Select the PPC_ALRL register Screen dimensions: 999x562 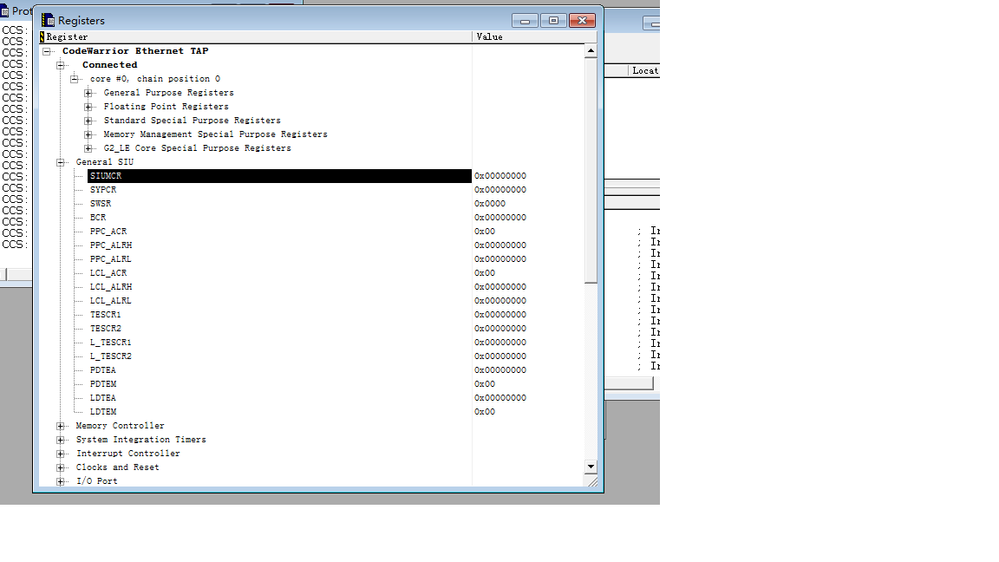111,259
